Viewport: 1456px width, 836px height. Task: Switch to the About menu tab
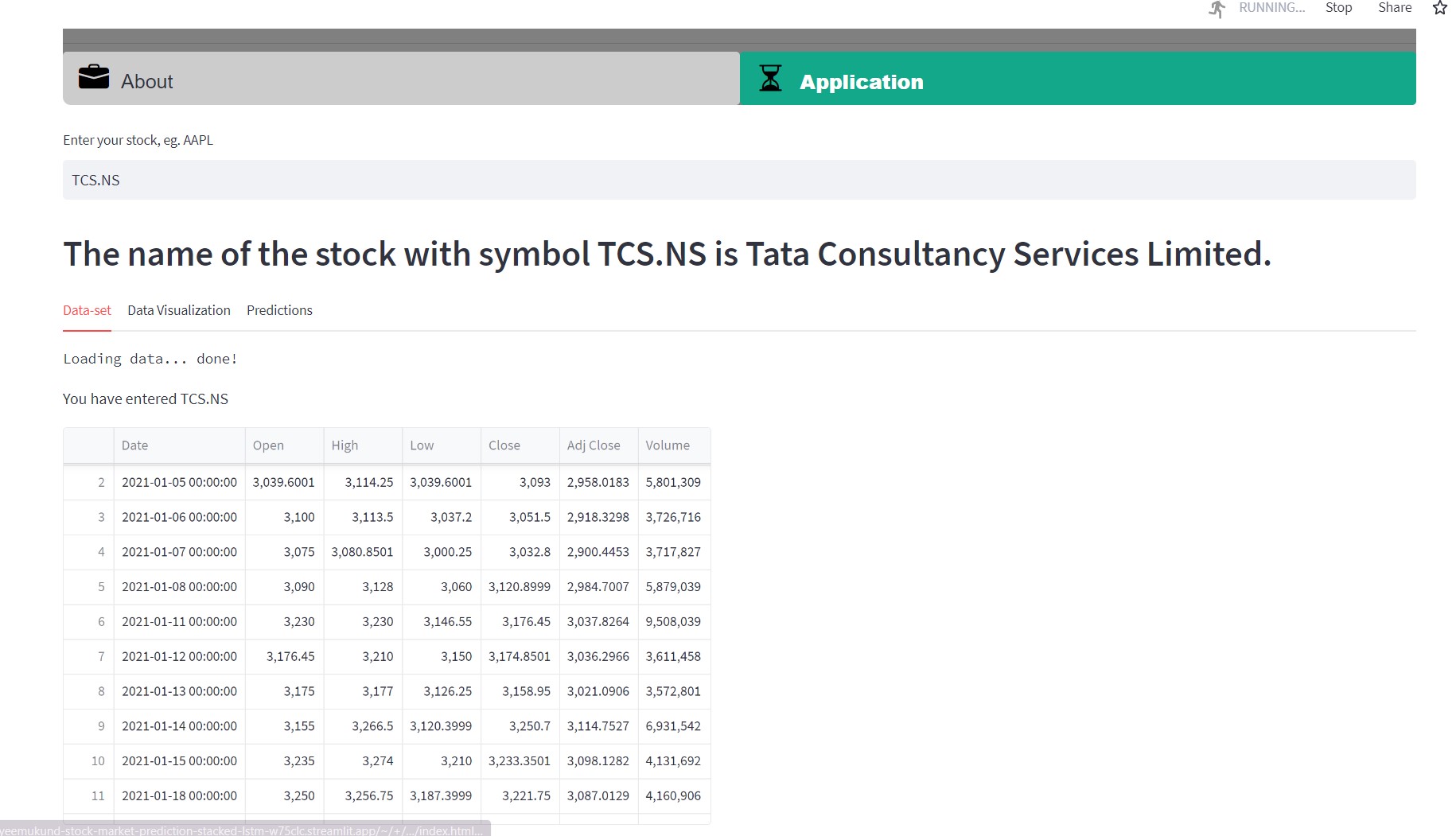pyautogui.click(x=401, y=79)
